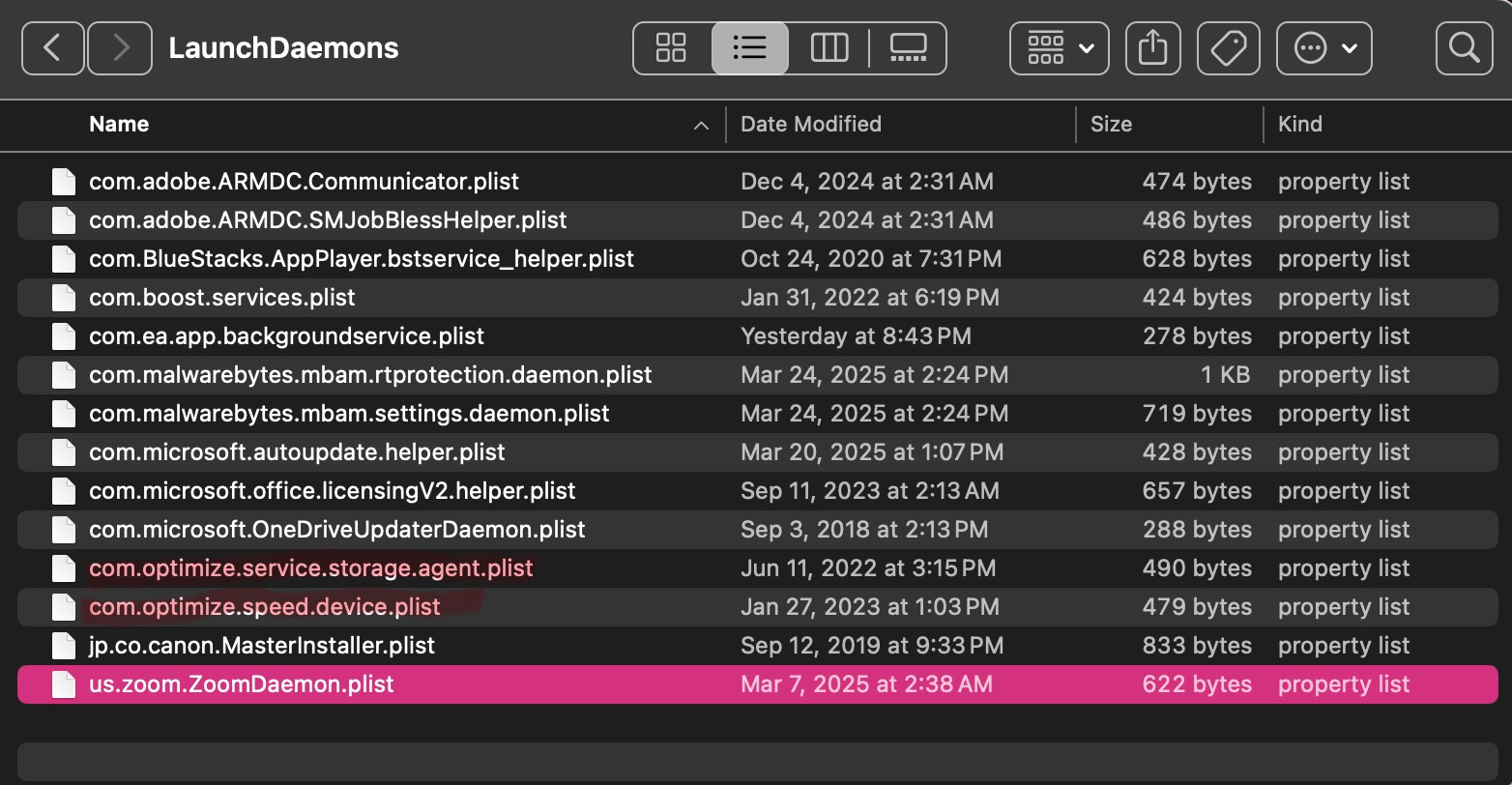Image resolution: width=1512 pixels, height=785 pixels.
Task: Click the forward navigation arrow
Action: coord(120,47)
